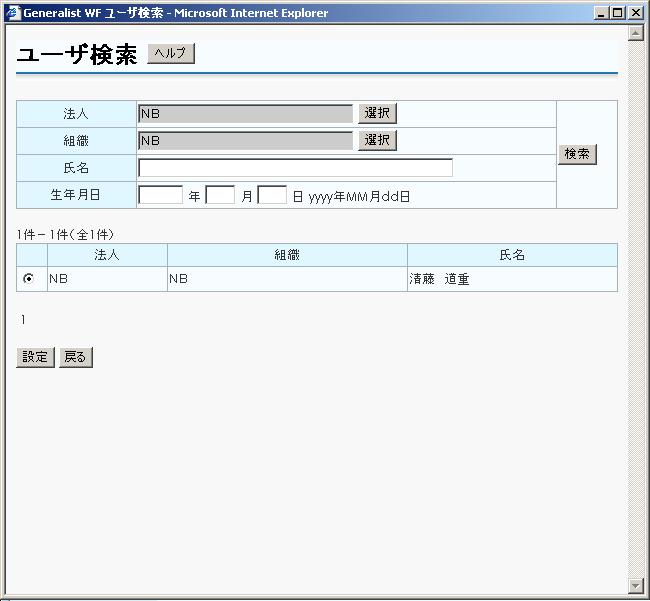This screenshot has height=601, width=650.
Task: Click the result name 清藤 道重
Action: 439,279
